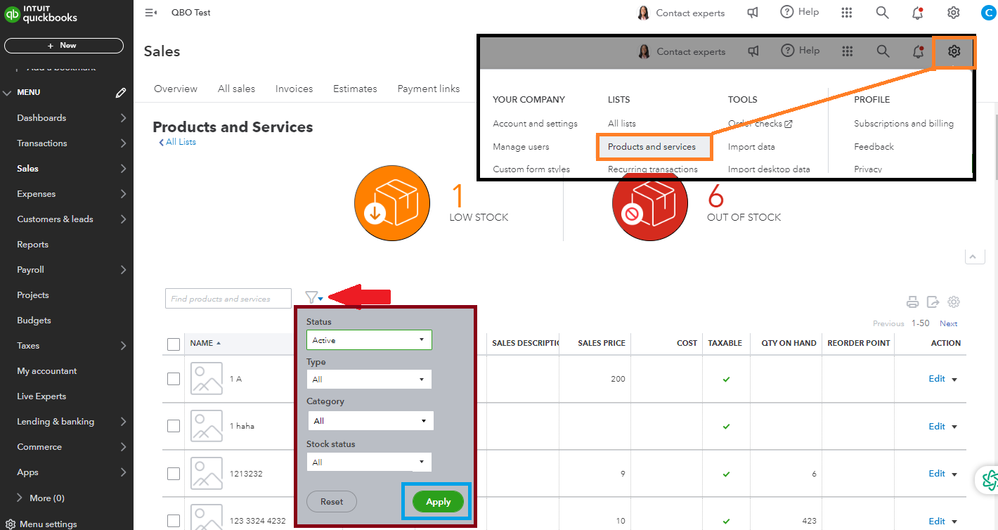Viewport: 998px width, 530px height.
Task: Export the products list to file
Action: [x=933, y=302]
